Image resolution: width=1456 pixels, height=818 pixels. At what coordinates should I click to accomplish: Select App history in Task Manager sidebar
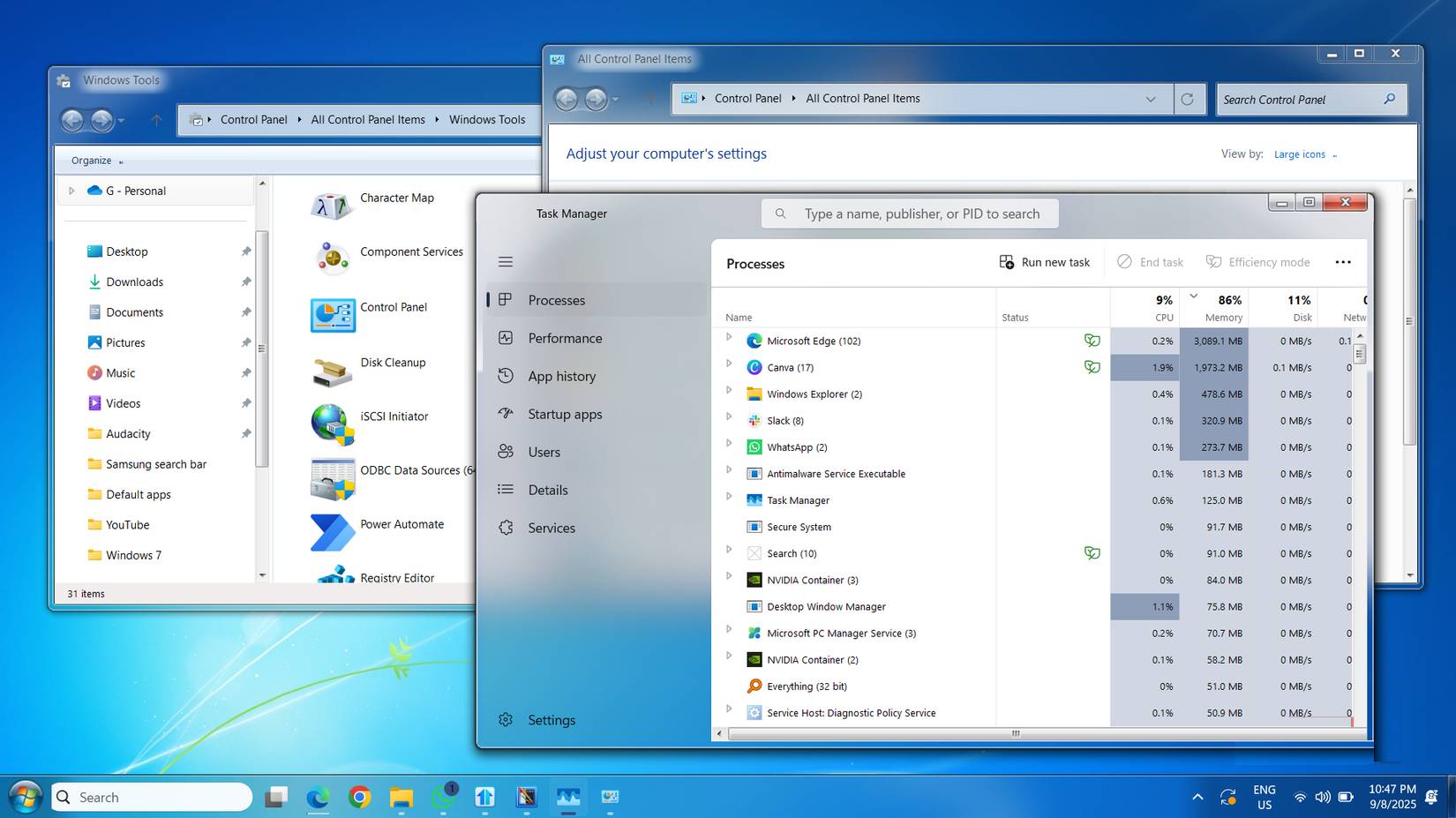pyautogui.click(x=560, y=376)
